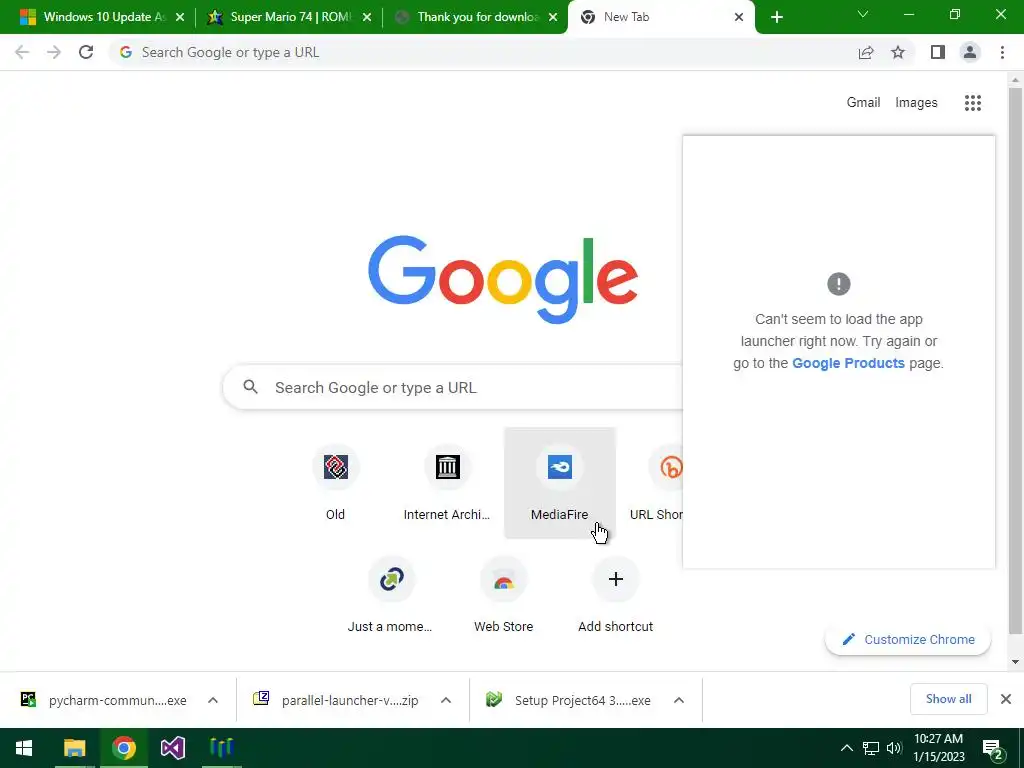Click the Google search box on page
The height and width of the screenshot is (768, 1024).
453,387
